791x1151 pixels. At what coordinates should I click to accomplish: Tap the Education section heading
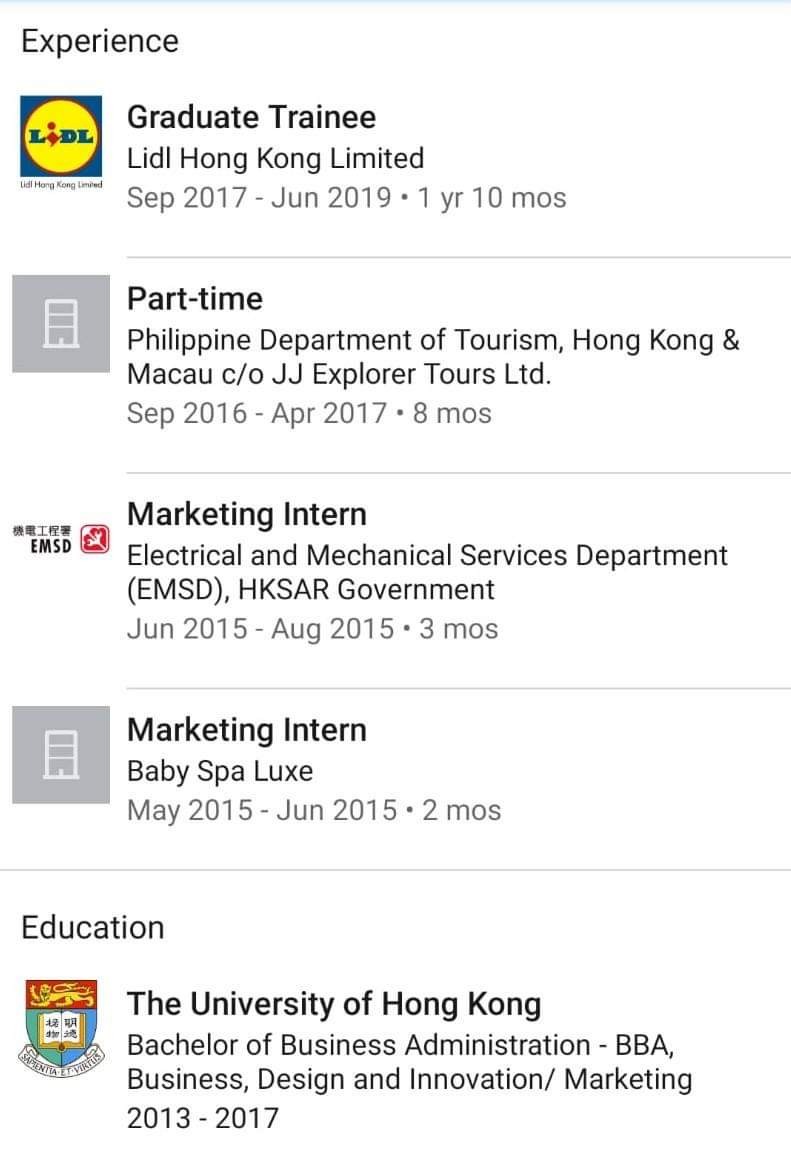pos(93,927)
